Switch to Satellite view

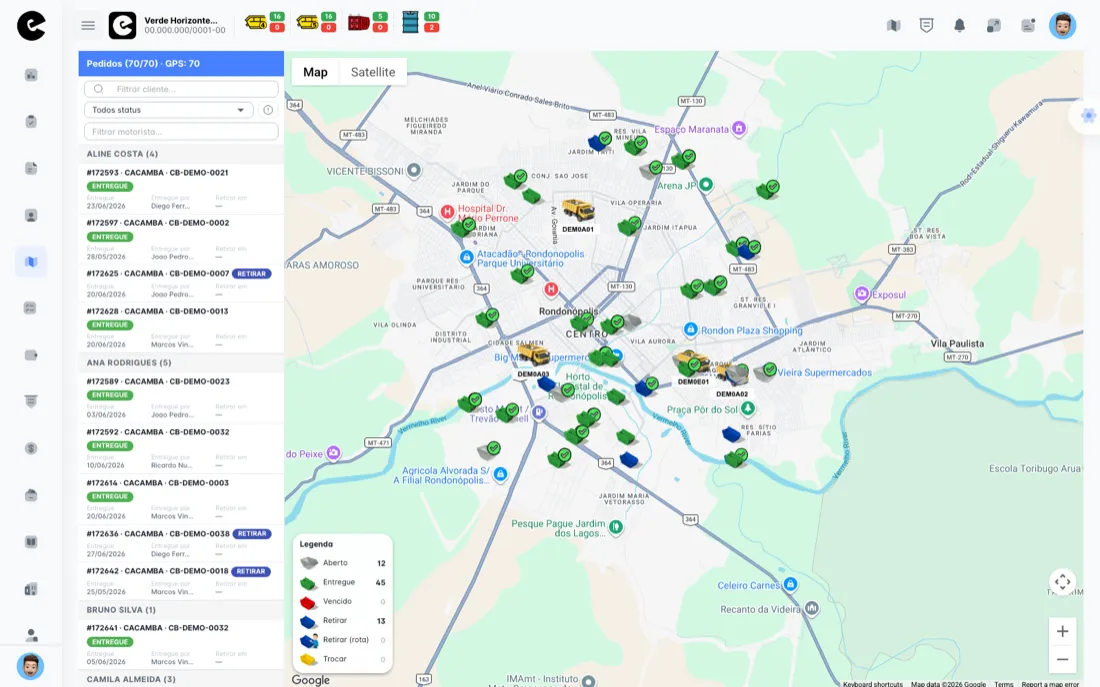[373, 72]
